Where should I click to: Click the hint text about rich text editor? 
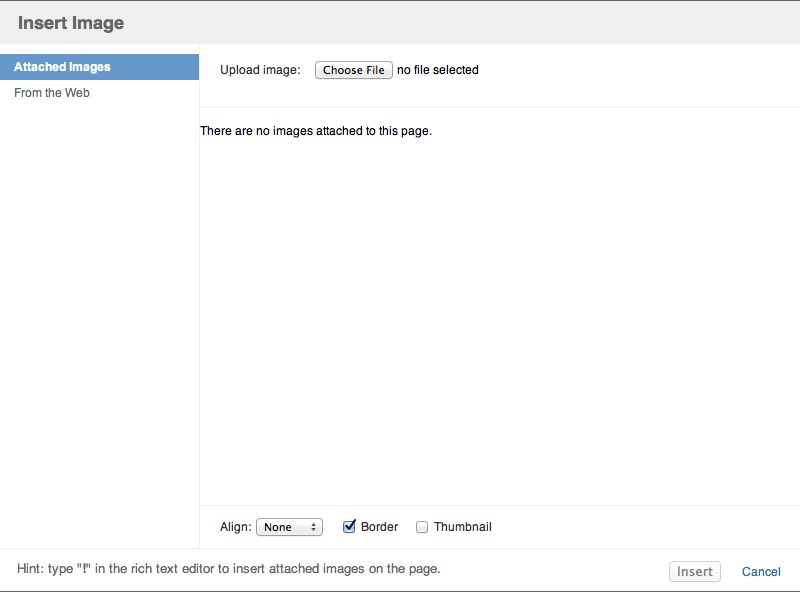[229, 569]
